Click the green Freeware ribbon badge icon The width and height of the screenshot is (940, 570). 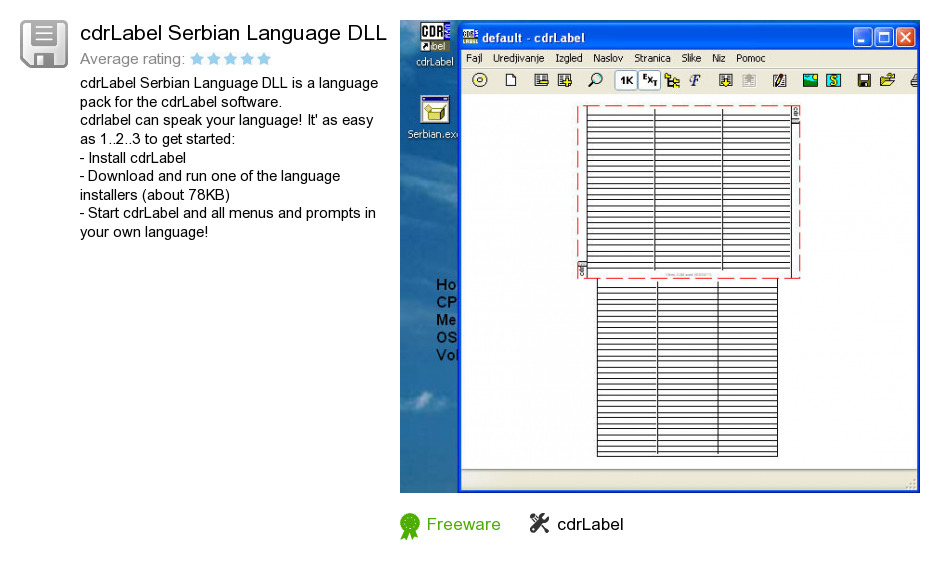coord(410,526)
